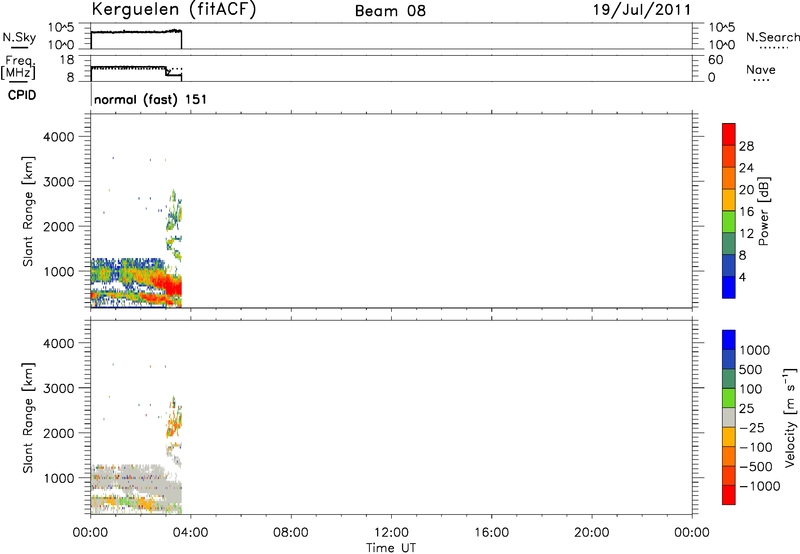Screen dimensions: 800x554
Task: Click the frequency trace step near 03:00
Action: point(167,72)
